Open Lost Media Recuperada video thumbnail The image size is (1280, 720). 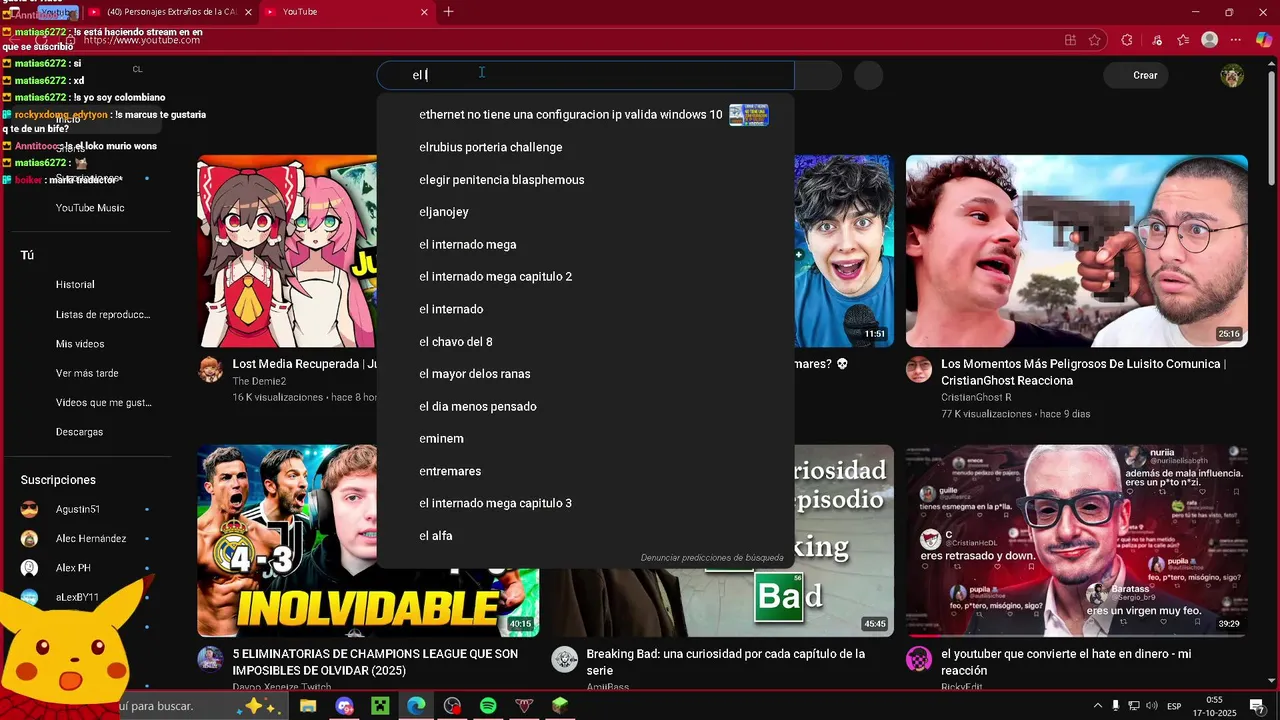point(287,251)
